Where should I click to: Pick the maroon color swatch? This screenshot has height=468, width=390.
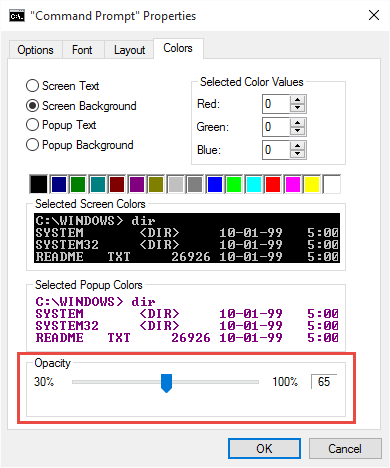(117, 184)
